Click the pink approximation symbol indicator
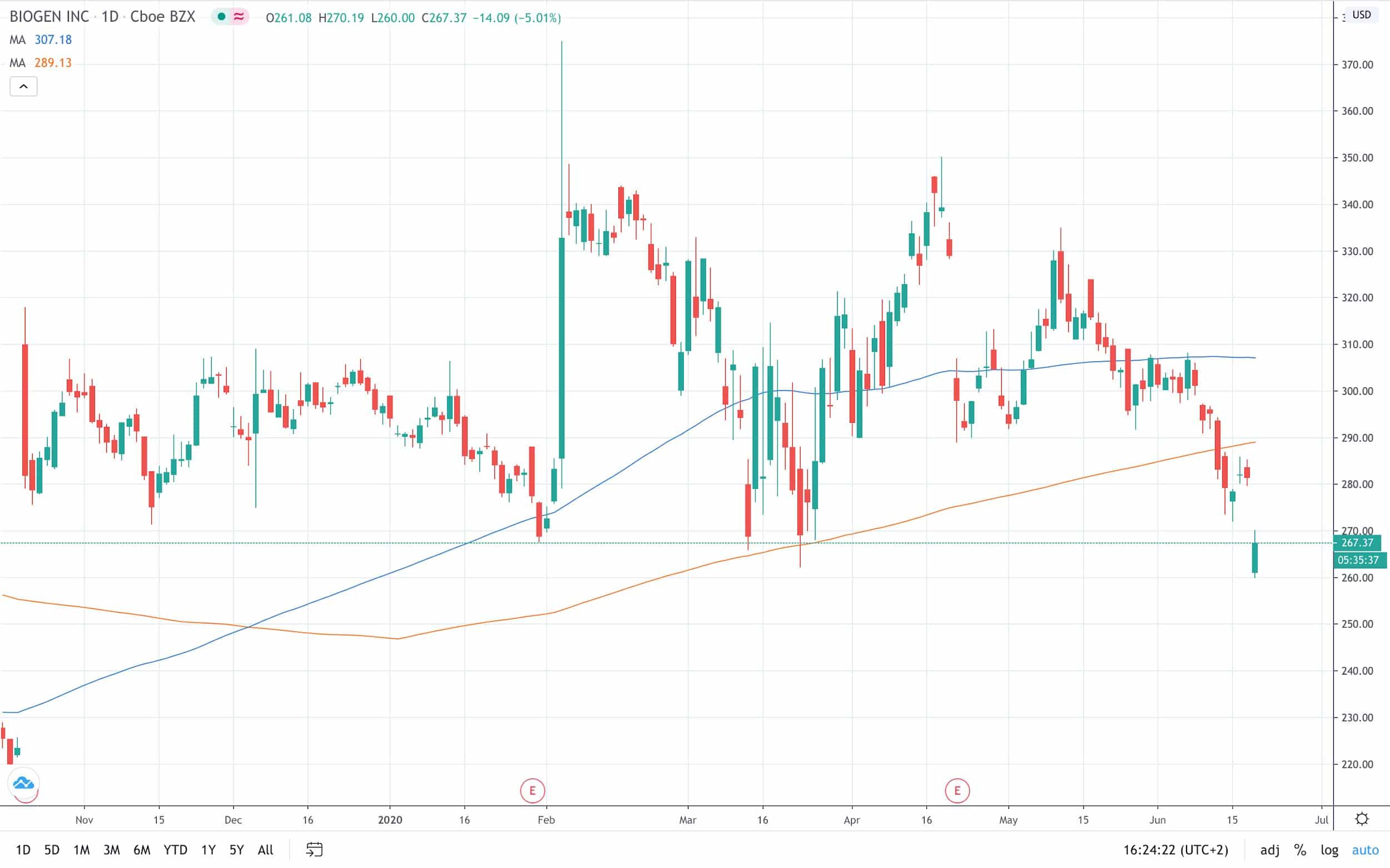The width and height of the screenshot is (1390, 868). (239, 17)
